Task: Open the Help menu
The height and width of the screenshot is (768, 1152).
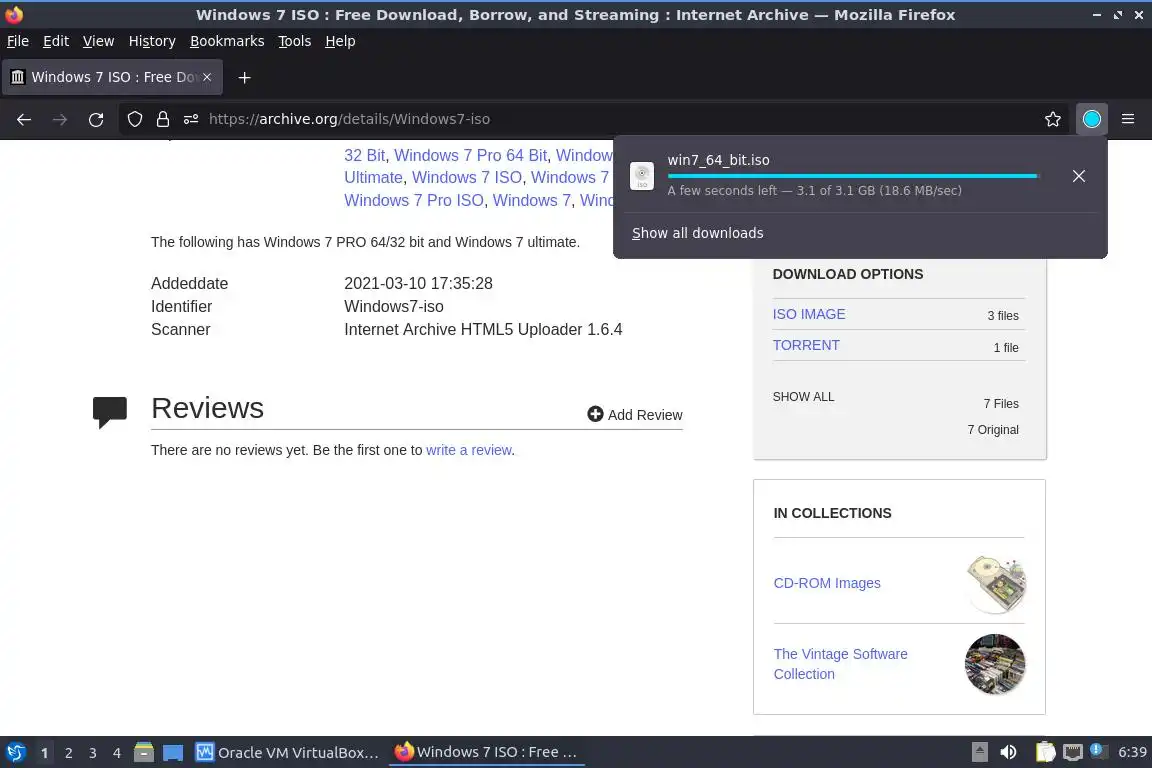Action: coord(340,41)
